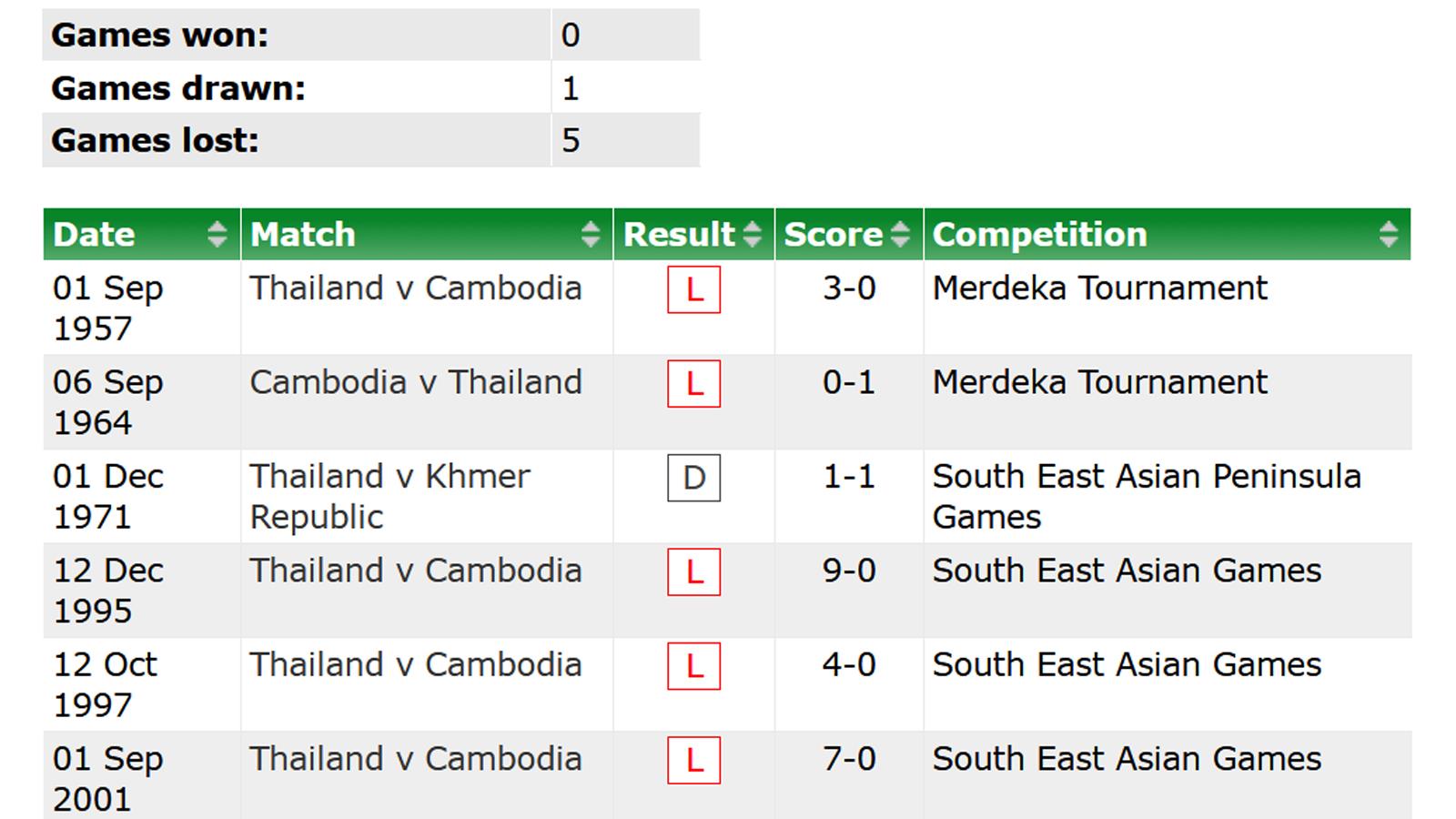Open Thailand v Khmer Republic match
Viewport: 1456px width, 819px height.
point(390,497)
